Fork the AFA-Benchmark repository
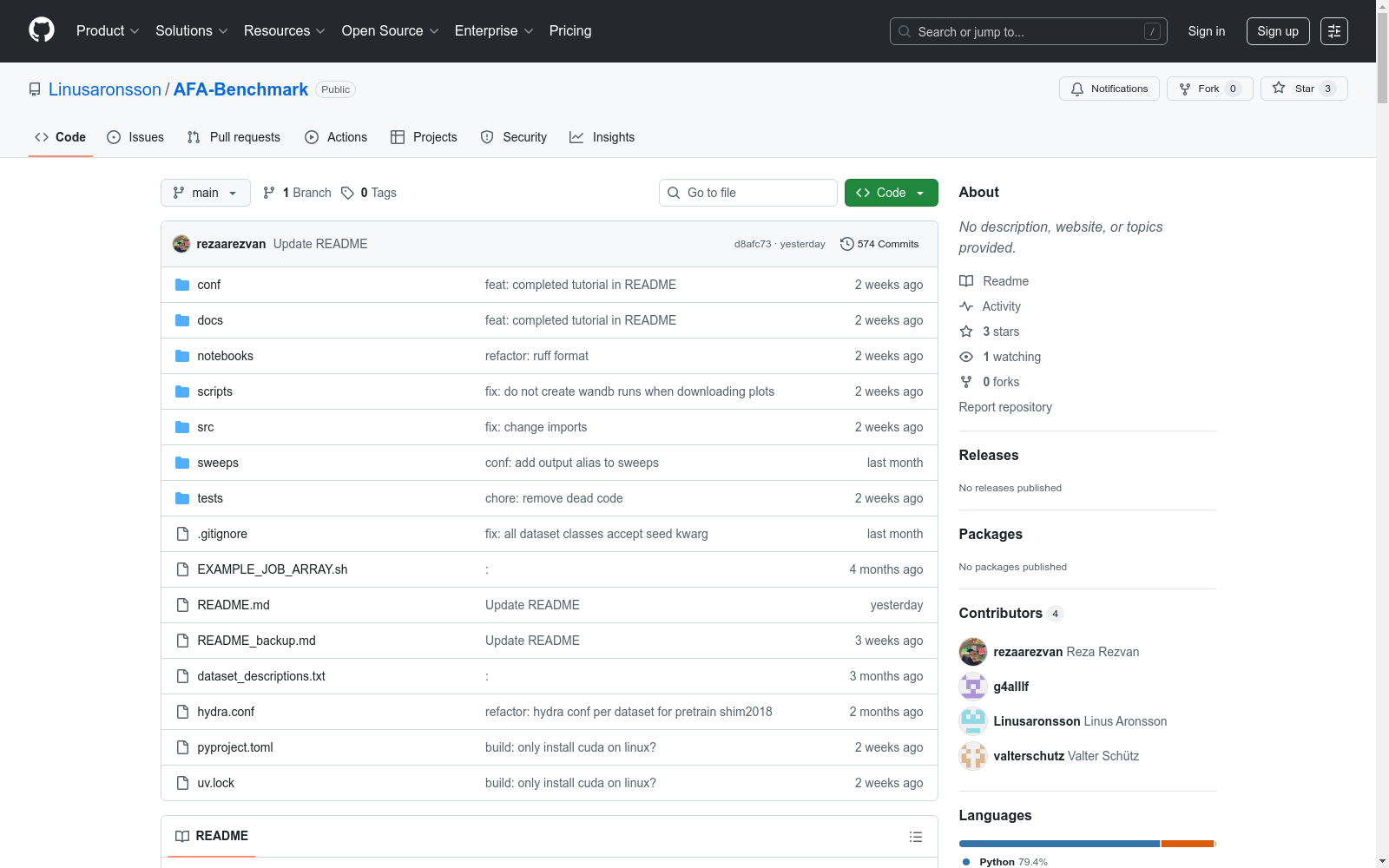The image size is (1389, 868). pyautogui.click(x=1210, y=89)
